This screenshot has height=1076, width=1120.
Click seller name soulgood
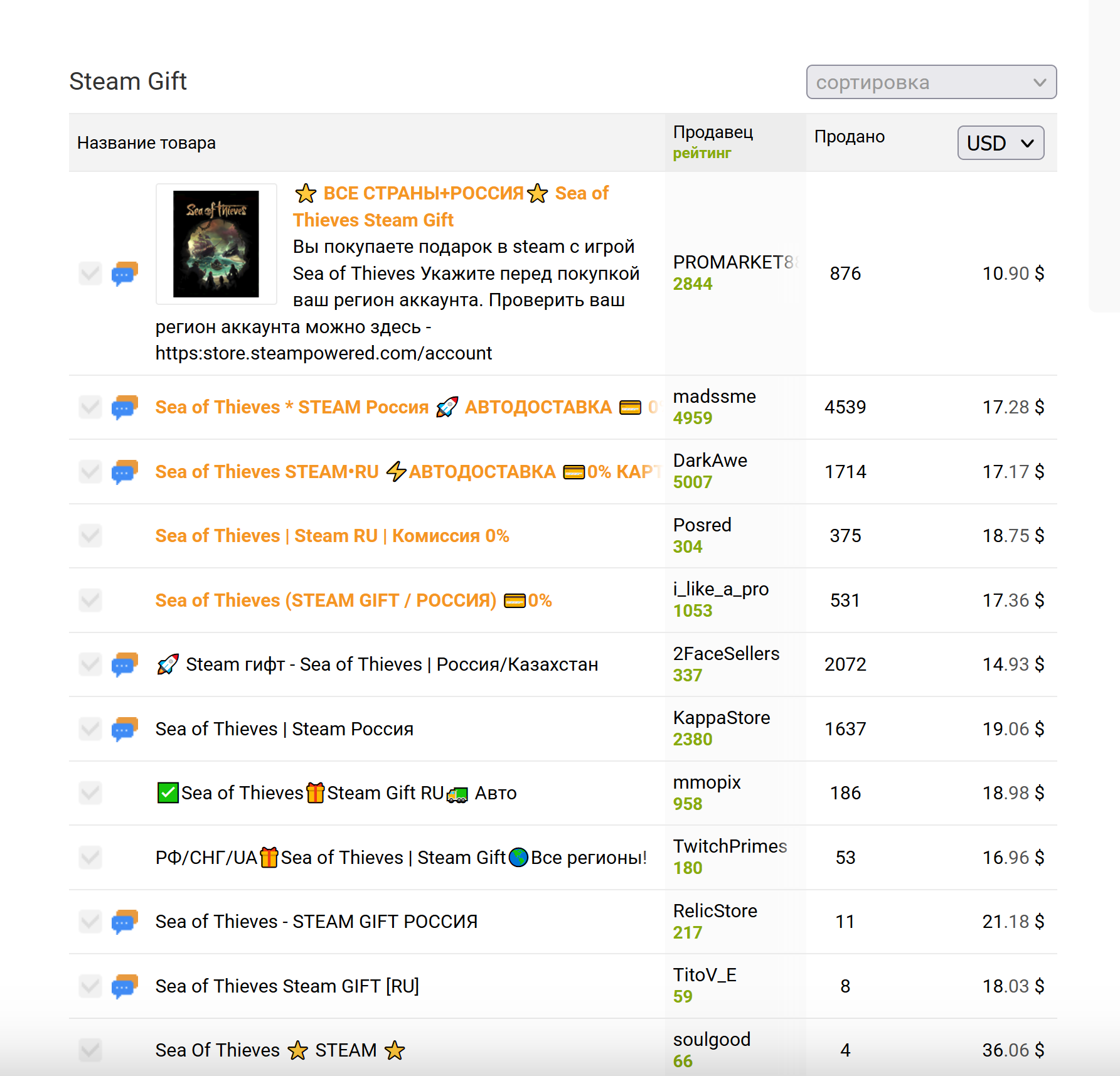click(x=712, y=1040)
